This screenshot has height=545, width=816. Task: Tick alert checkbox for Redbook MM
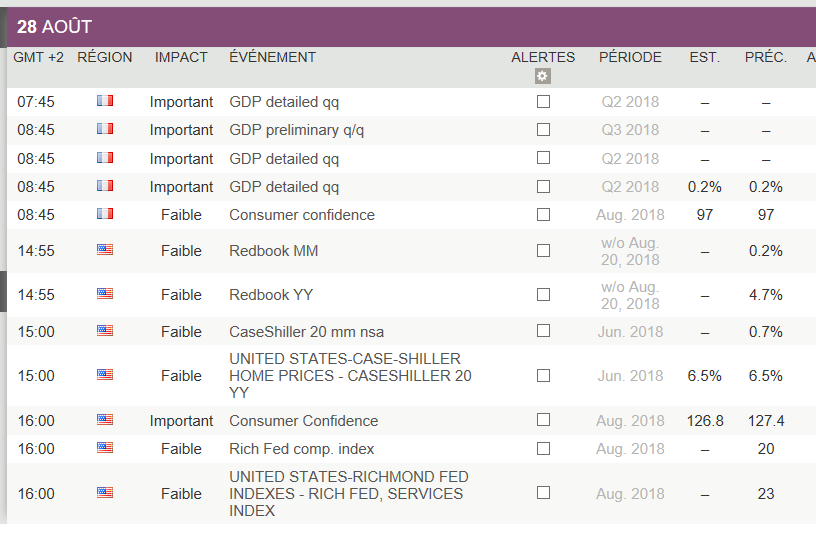(543, 251)
